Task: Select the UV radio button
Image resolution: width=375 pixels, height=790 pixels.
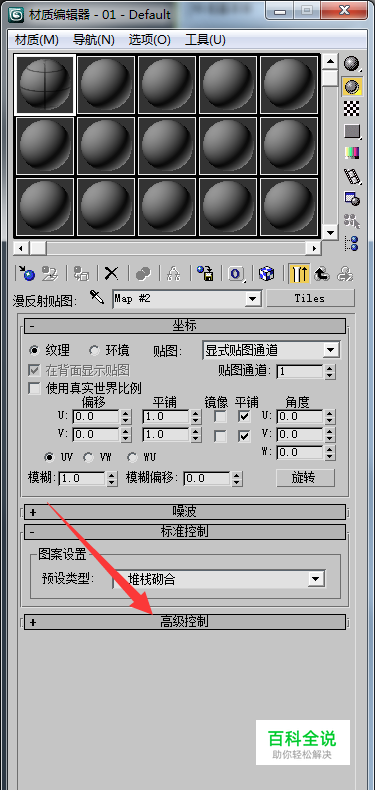Action: [x=49, y=457]
